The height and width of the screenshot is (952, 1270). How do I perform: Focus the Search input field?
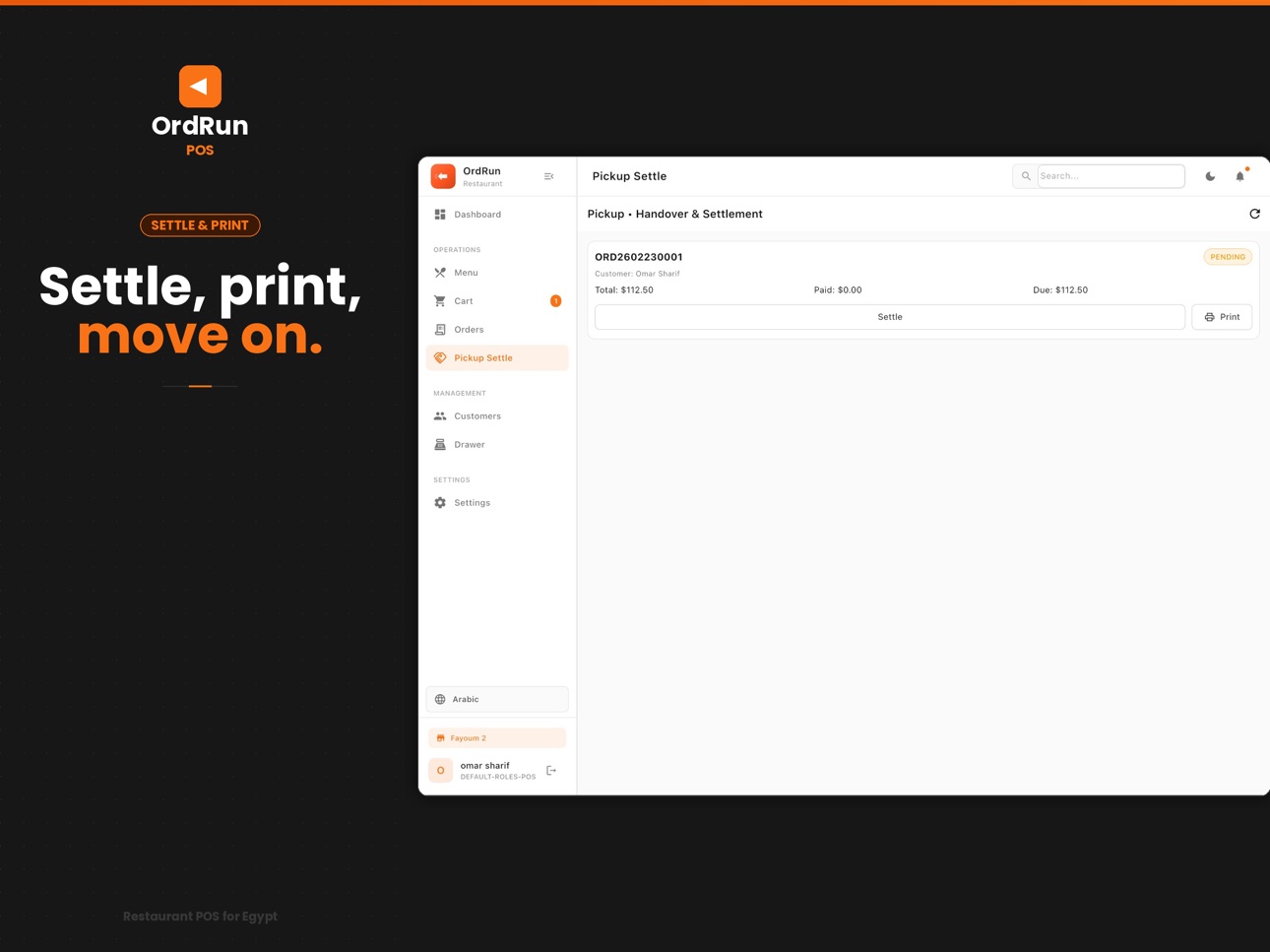[x=1111, y=176]
